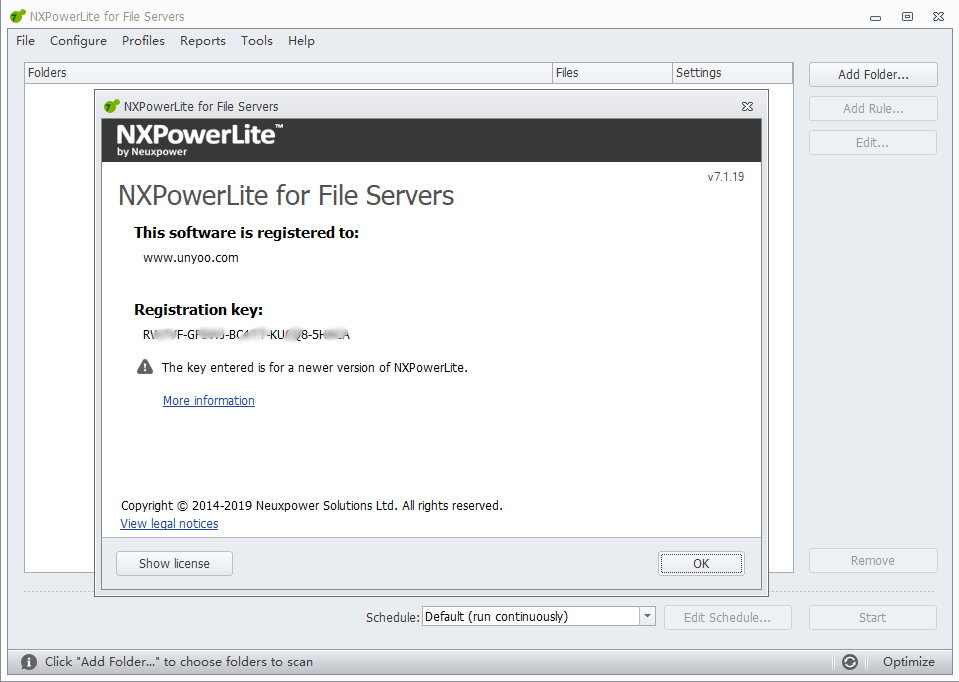Click the green app icon in the main title bar
Screen dimensions: 959x682
[x=18, y=17]
